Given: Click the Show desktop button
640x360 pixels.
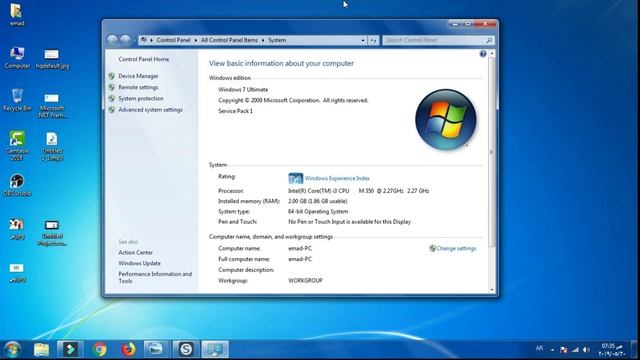Looking at the screenshot, I should 634,350.
